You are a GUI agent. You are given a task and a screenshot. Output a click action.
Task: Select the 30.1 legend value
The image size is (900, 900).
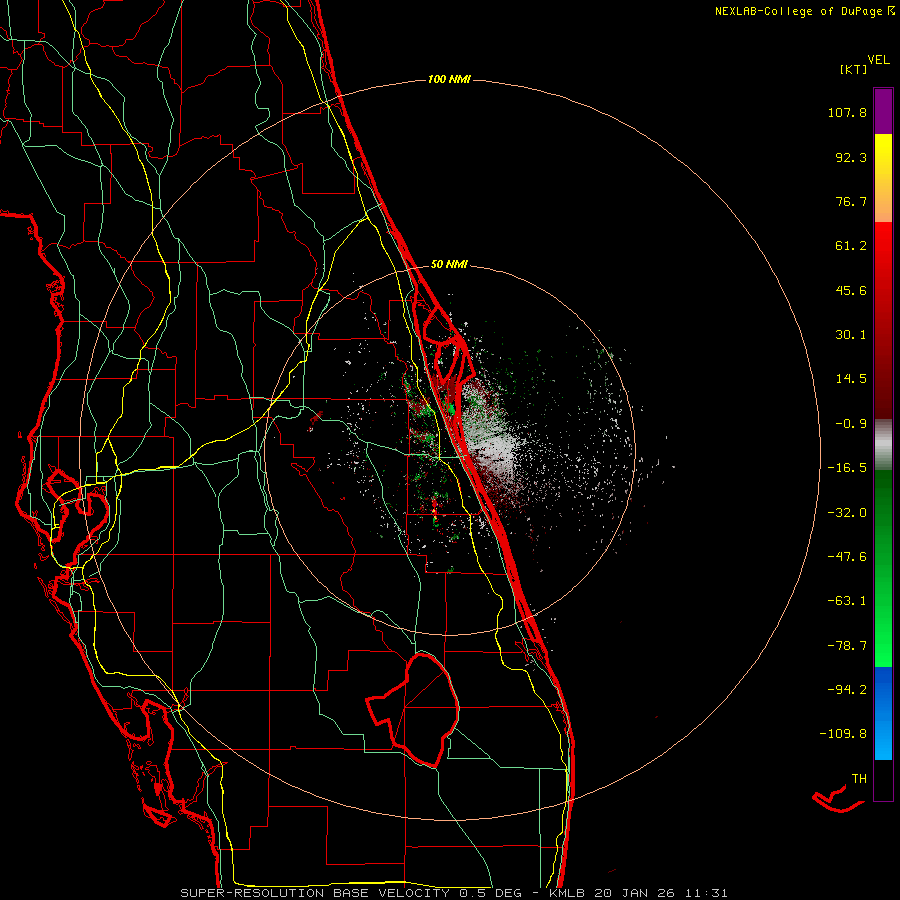point(851,335)
